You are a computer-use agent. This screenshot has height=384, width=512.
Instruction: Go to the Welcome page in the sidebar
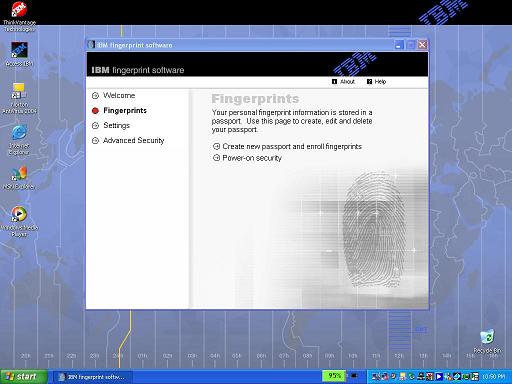coord(114,96)
